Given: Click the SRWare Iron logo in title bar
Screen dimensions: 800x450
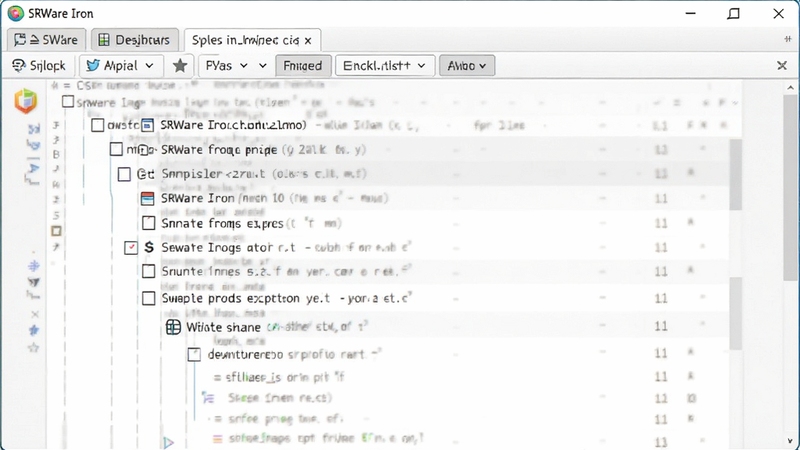Looking at the screenshot, I should tap(15, 14).
